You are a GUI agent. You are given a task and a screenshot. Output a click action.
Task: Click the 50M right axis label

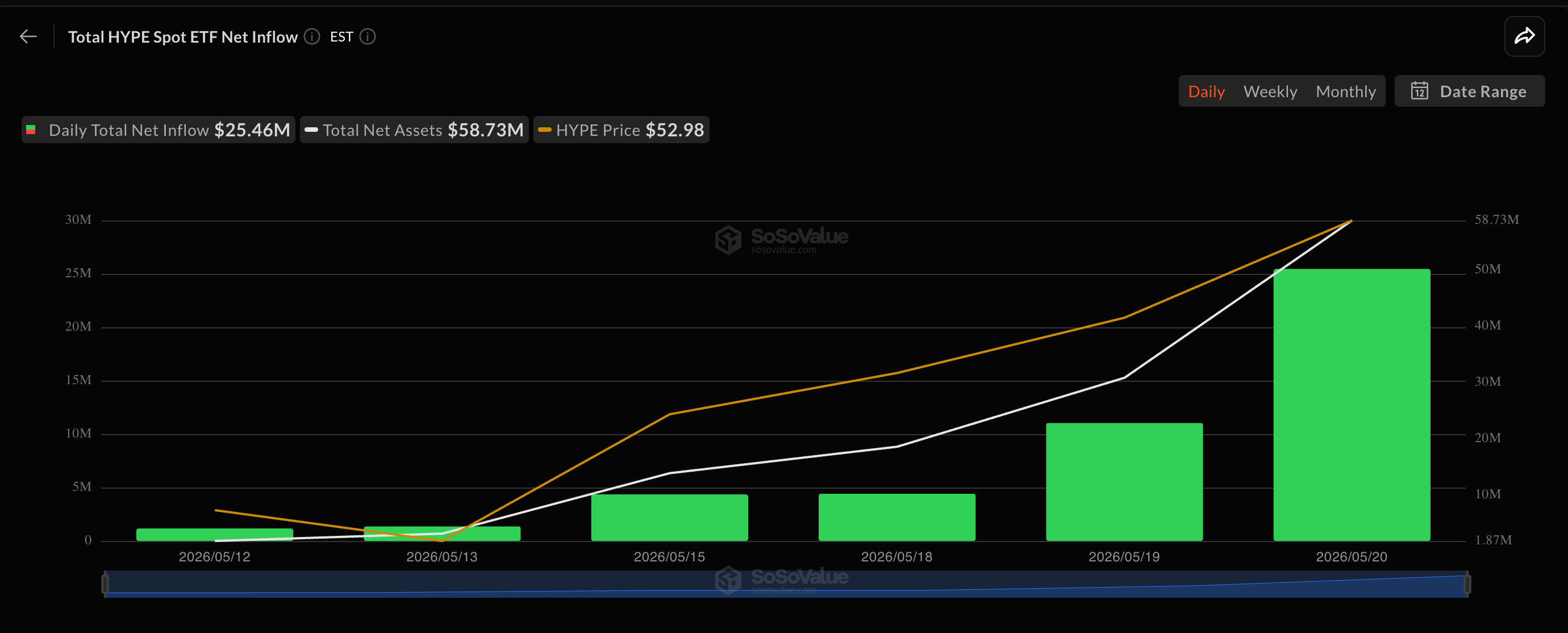[x=1487, y=269]
